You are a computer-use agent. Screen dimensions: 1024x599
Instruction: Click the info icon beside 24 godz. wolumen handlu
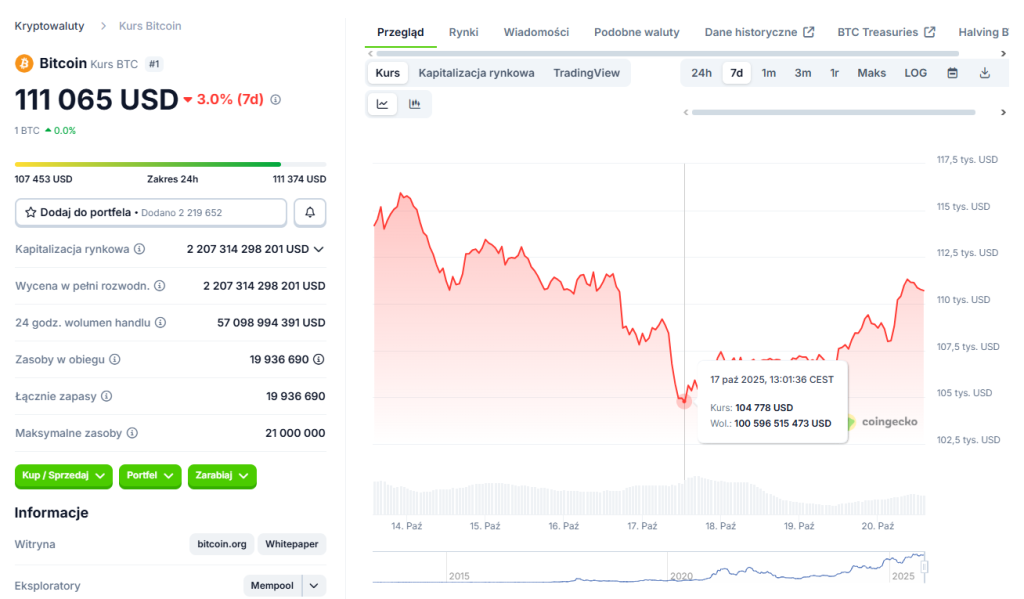point(160,323)
